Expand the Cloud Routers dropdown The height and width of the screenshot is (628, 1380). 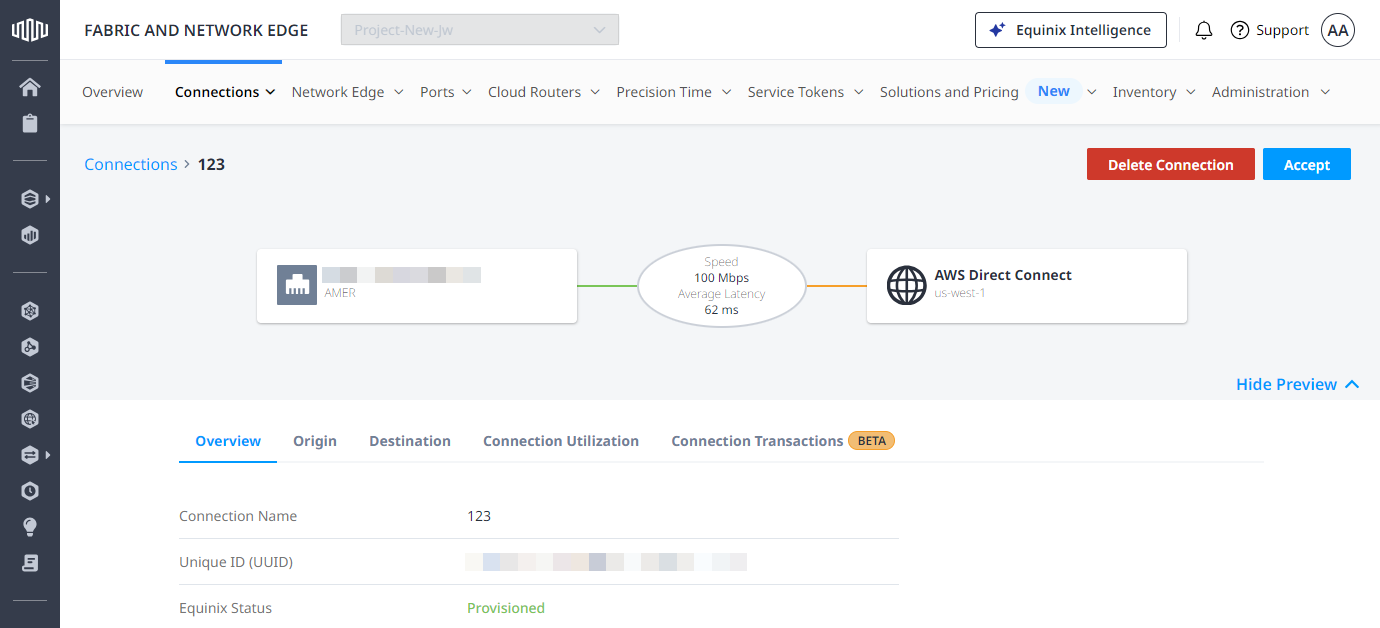point(595,92)
